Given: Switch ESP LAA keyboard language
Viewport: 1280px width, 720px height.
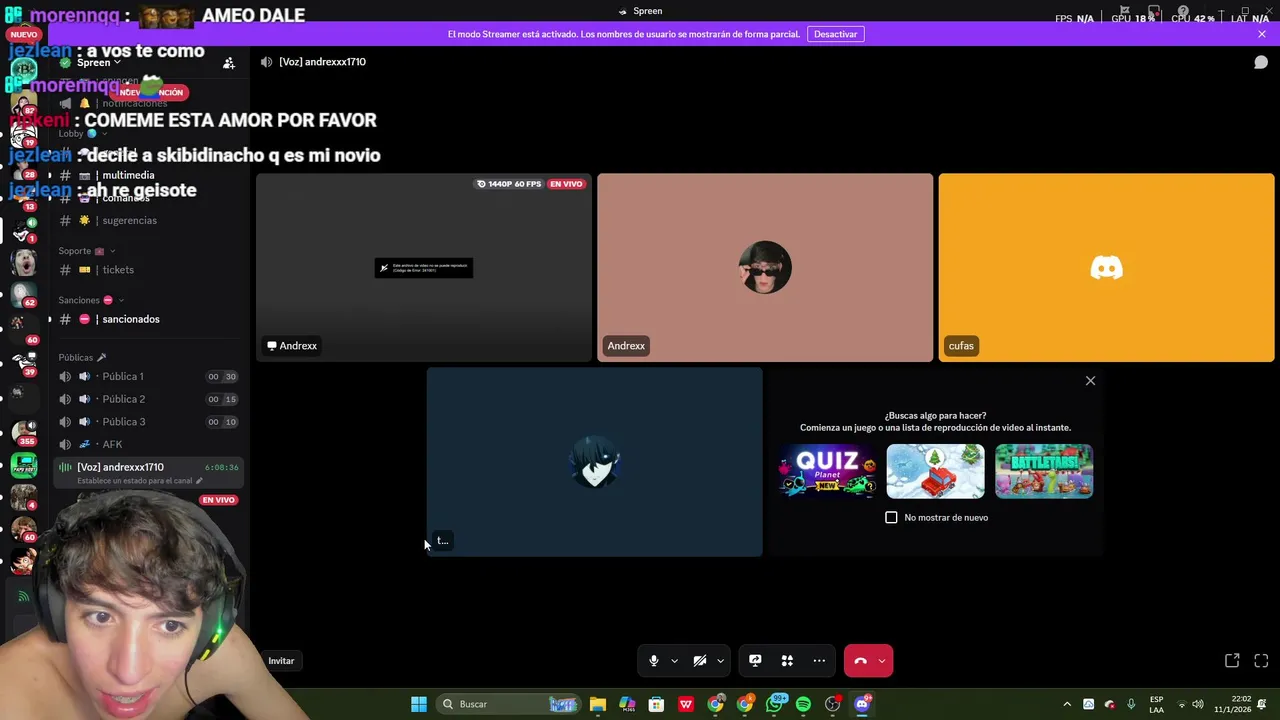Looking at the screenshot, I should (x=1156, y=704).
